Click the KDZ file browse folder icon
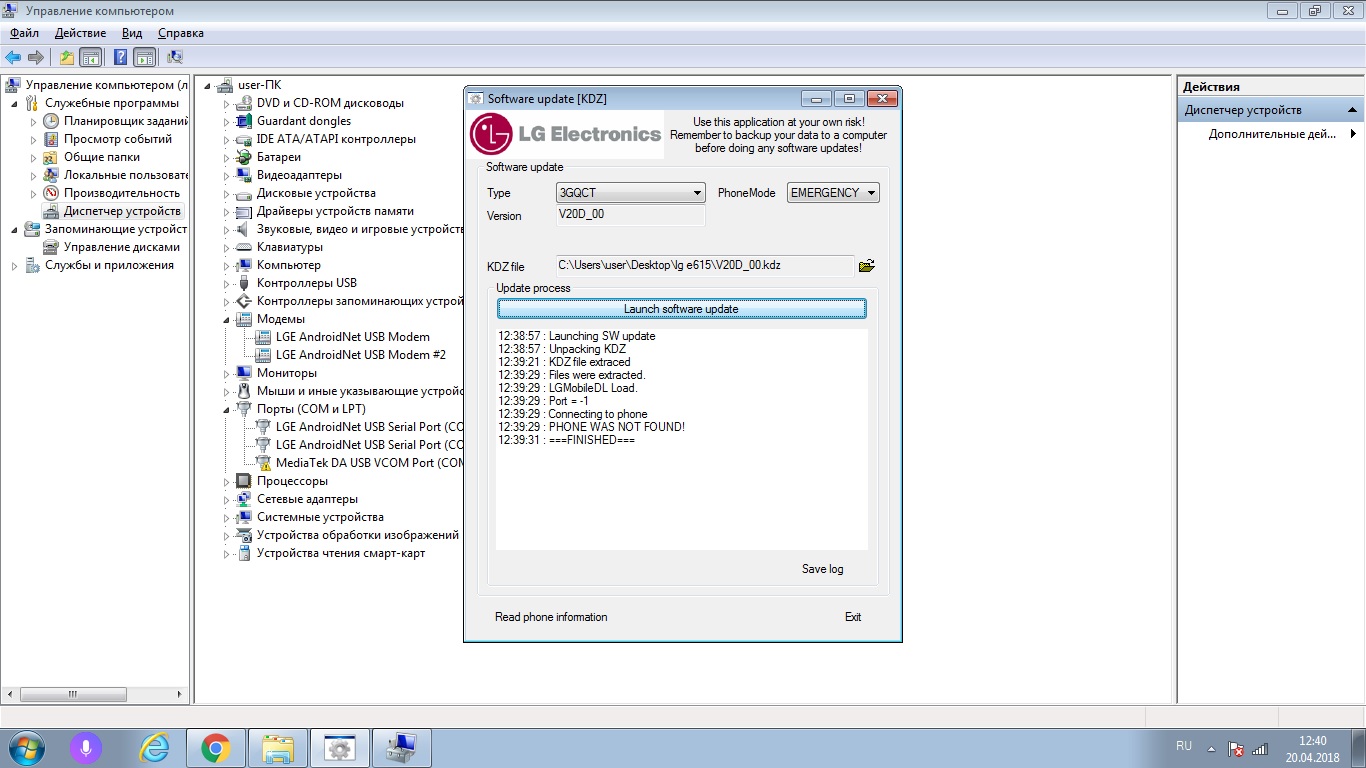 866,266
